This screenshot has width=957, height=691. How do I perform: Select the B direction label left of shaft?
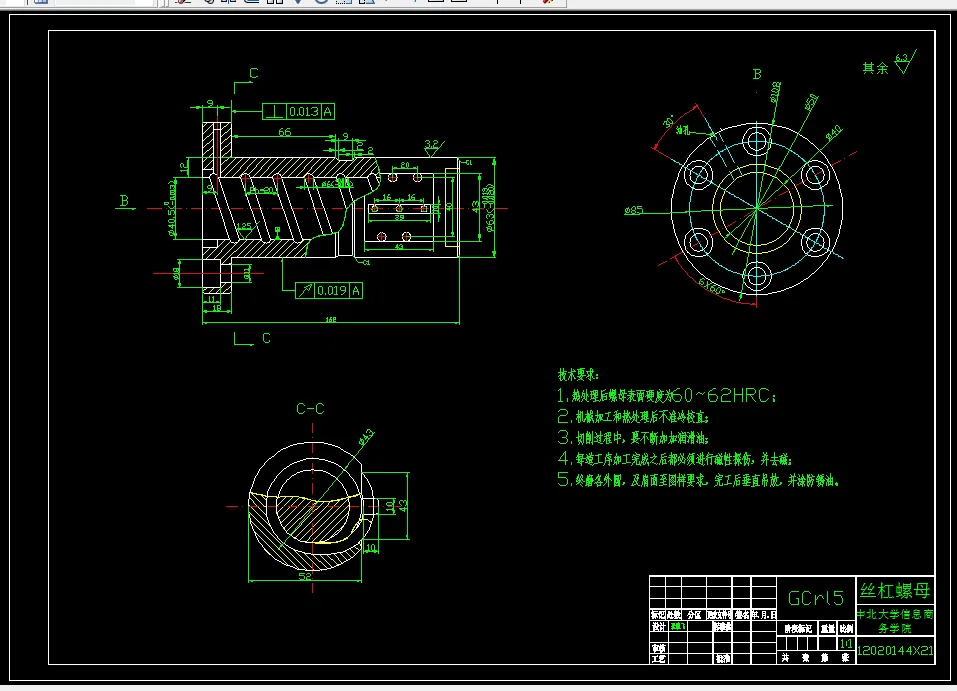pos(125,200)
